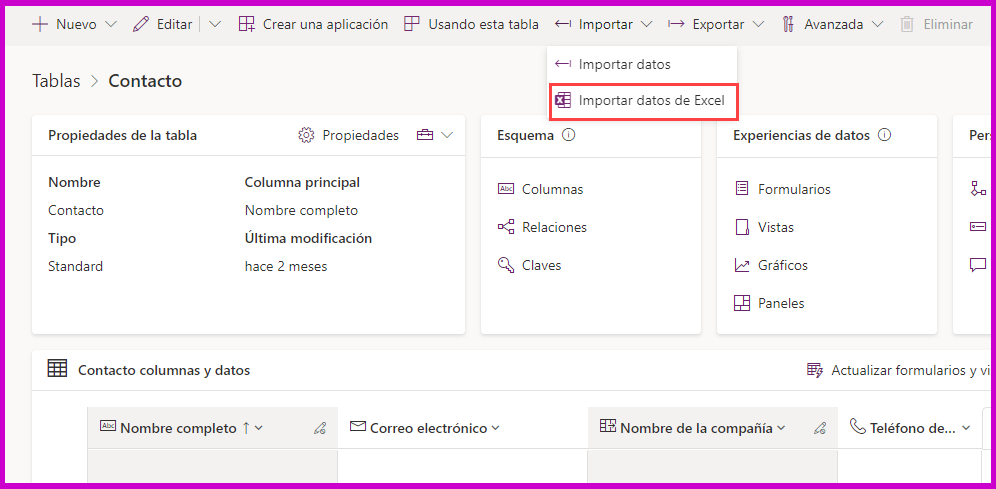This screenshot has height=489, width=996.
Task: Open the Exportar dropdown menu
Action: (758, 24)
